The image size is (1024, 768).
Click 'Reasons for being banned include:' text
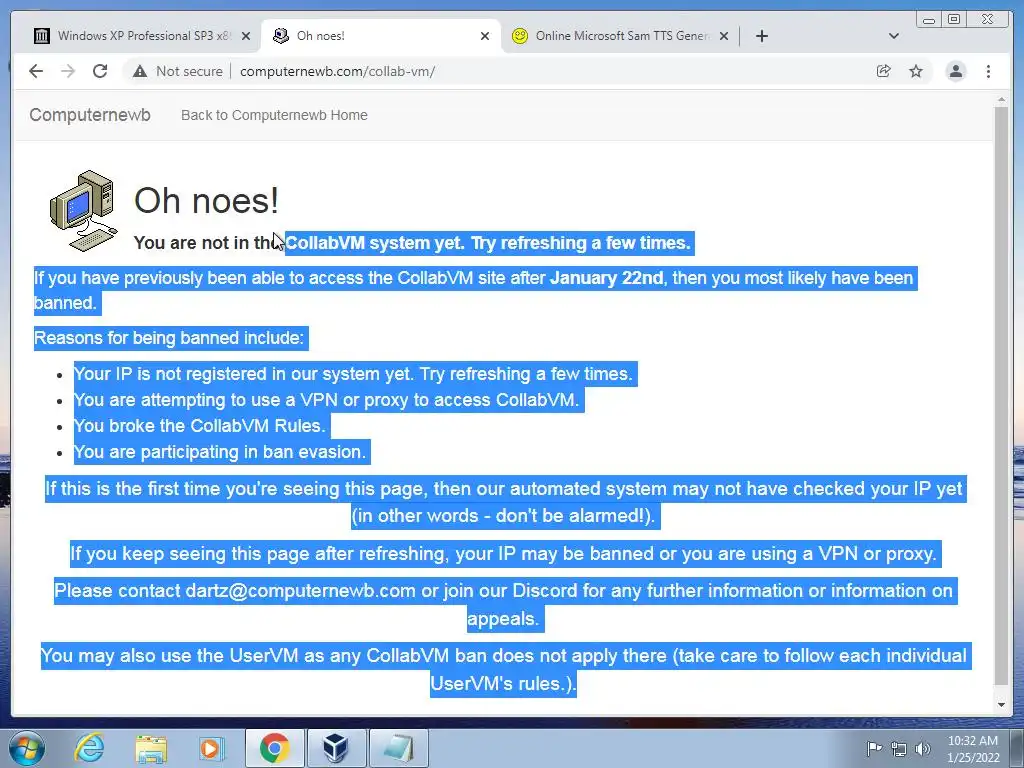click(x=168, y=338)
